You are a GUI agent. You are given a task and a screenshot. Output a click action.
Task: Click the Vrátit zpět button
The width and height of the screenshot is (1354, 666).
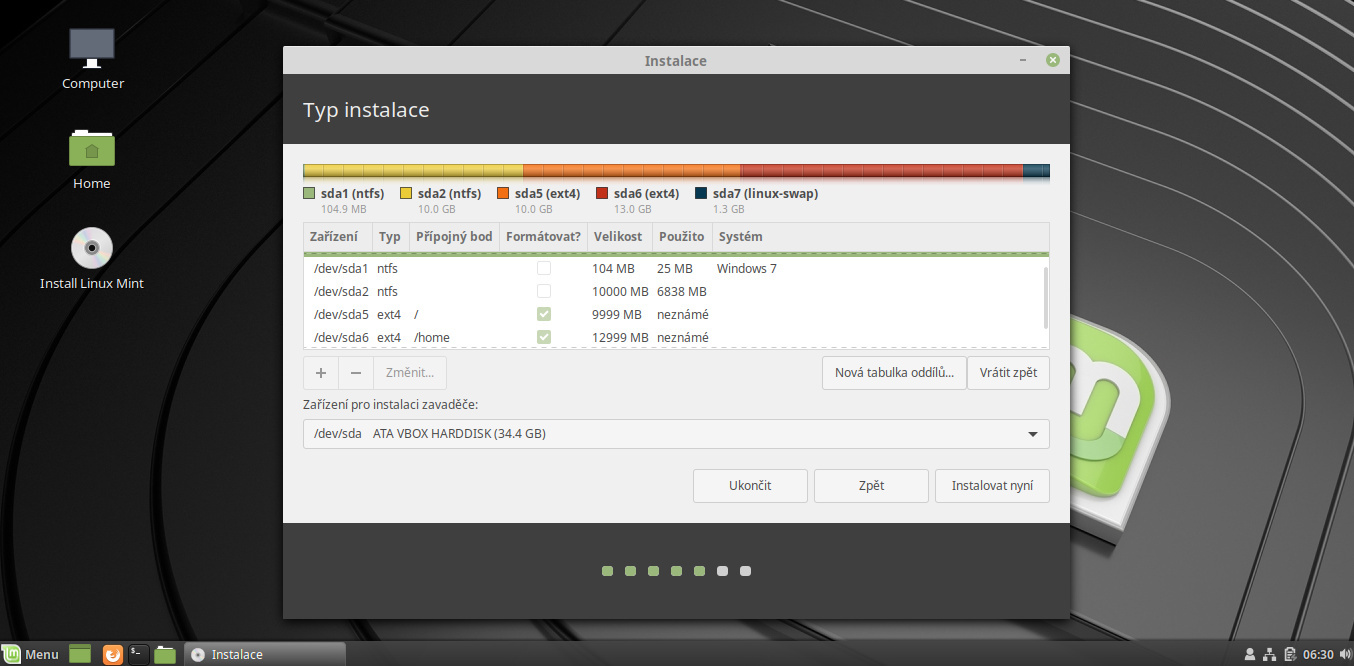point(1009,373)
